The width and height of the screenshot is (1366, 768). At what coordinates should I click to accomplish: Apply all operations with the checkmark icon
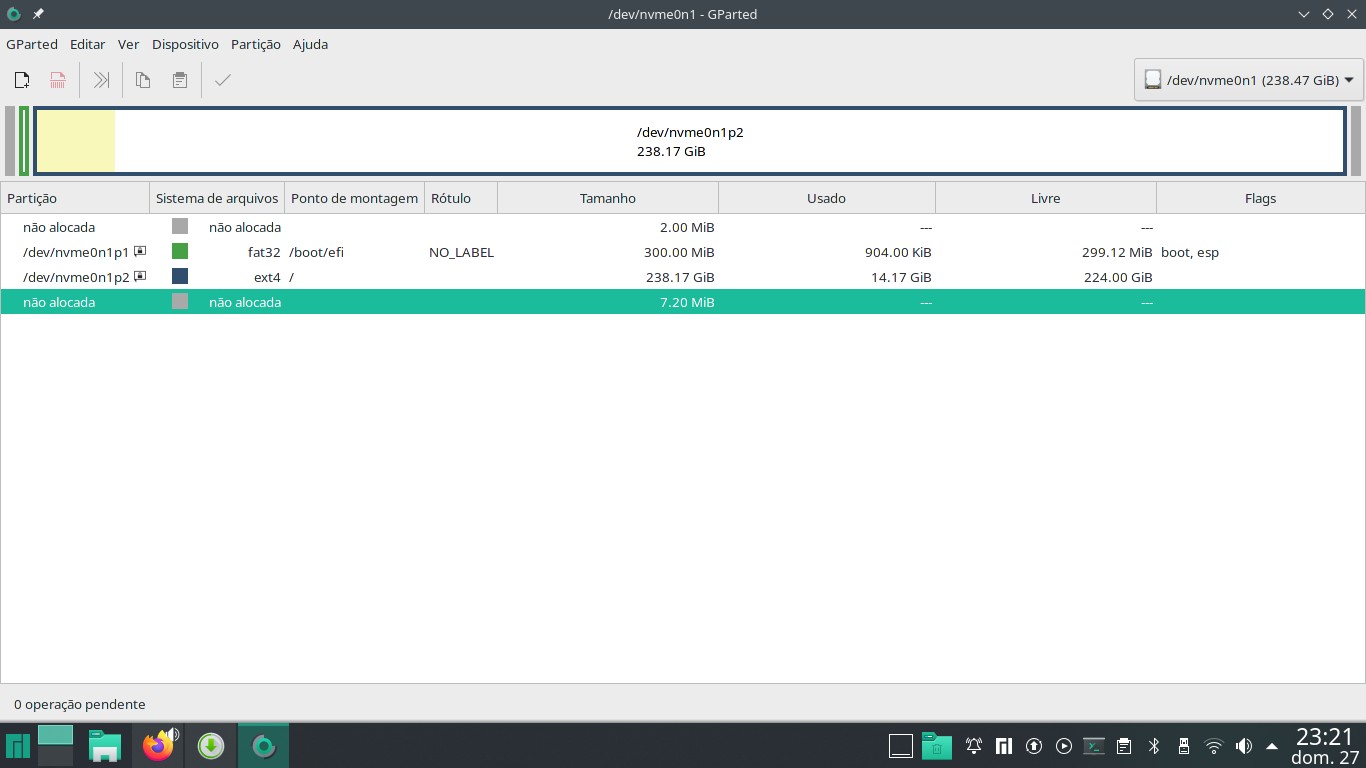pyautogui.click(x=223, y=80)
